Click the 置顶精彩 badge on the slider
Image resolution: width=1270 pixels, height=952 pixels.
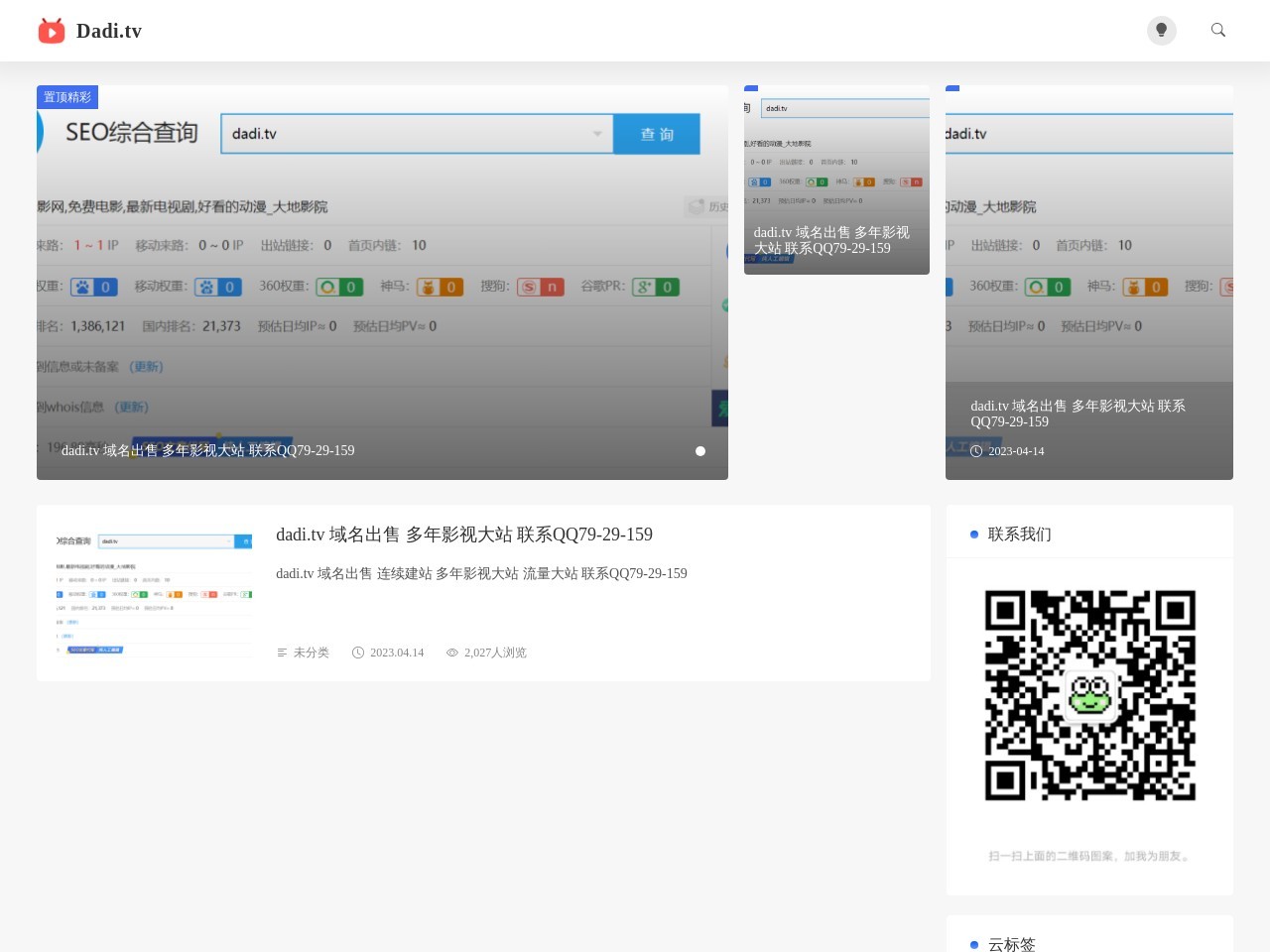click(x=67, y=97)
